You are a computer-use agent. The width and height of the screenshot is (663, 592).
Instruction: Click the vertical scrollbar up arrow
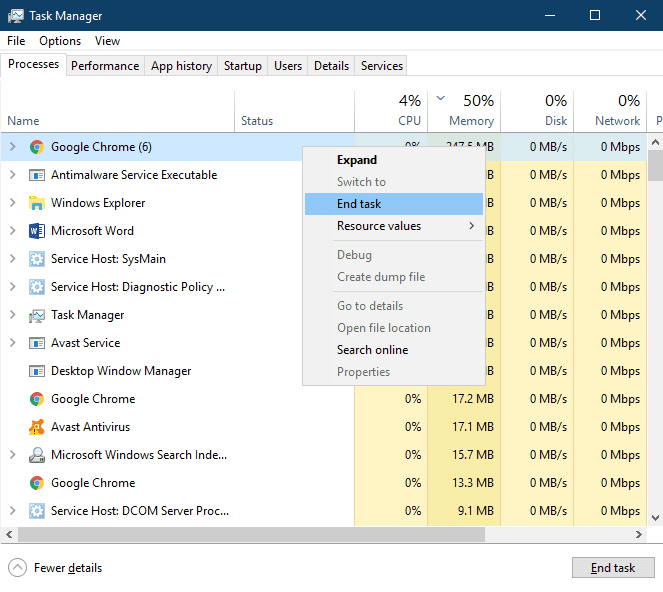pos(655,143)
